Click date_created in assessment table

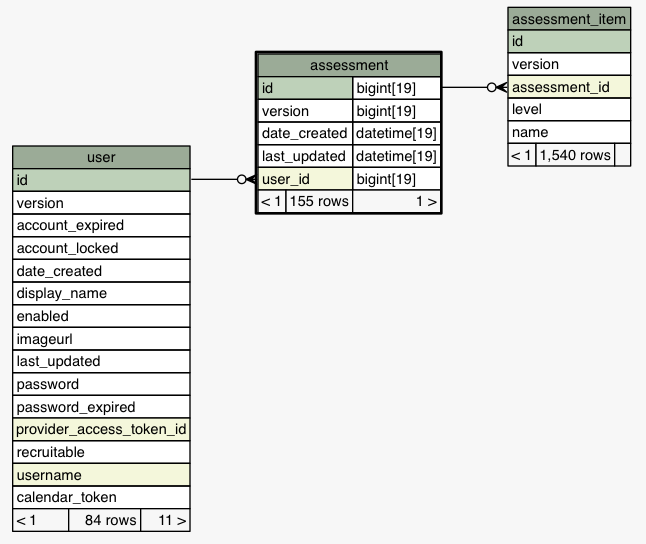pyautogui.click(x=305, y=134)
